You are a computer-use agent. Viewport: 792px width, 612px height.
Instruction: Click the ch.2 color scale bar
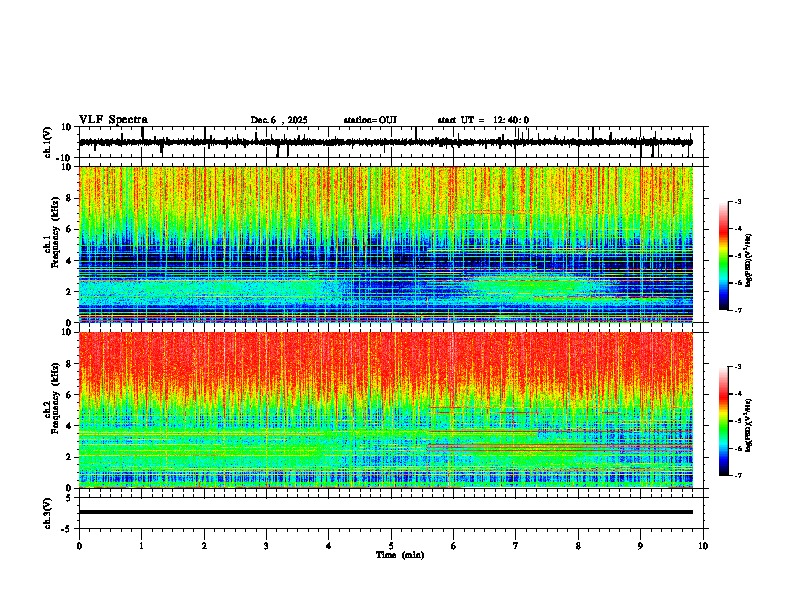coord(724,421)
